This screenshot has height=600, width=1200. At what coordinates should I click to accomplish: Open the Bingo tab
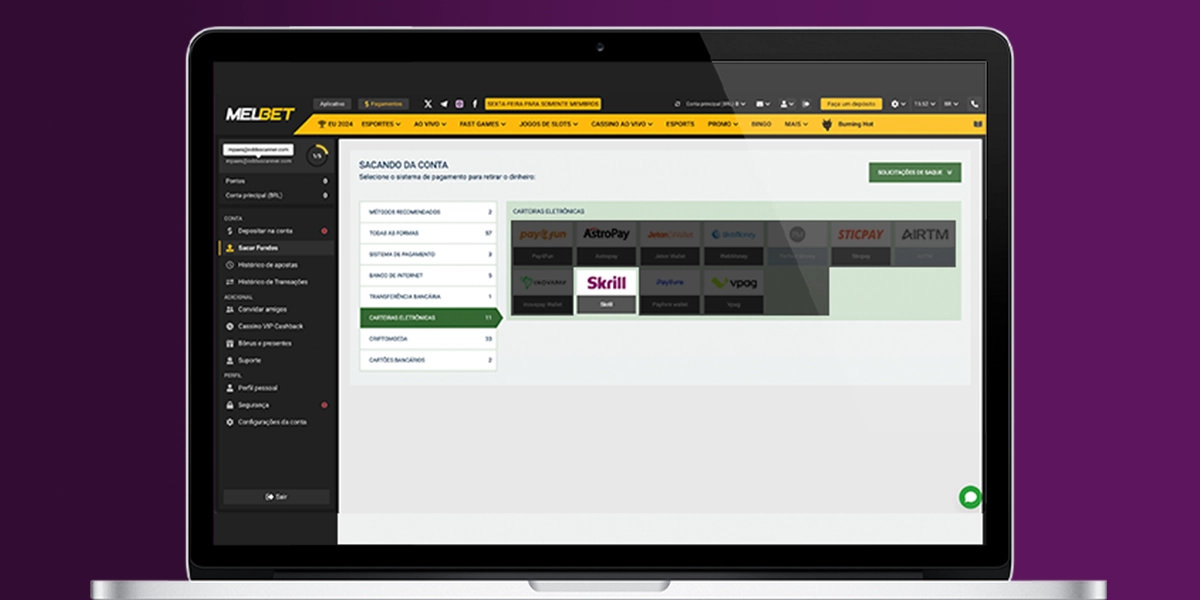761,124
